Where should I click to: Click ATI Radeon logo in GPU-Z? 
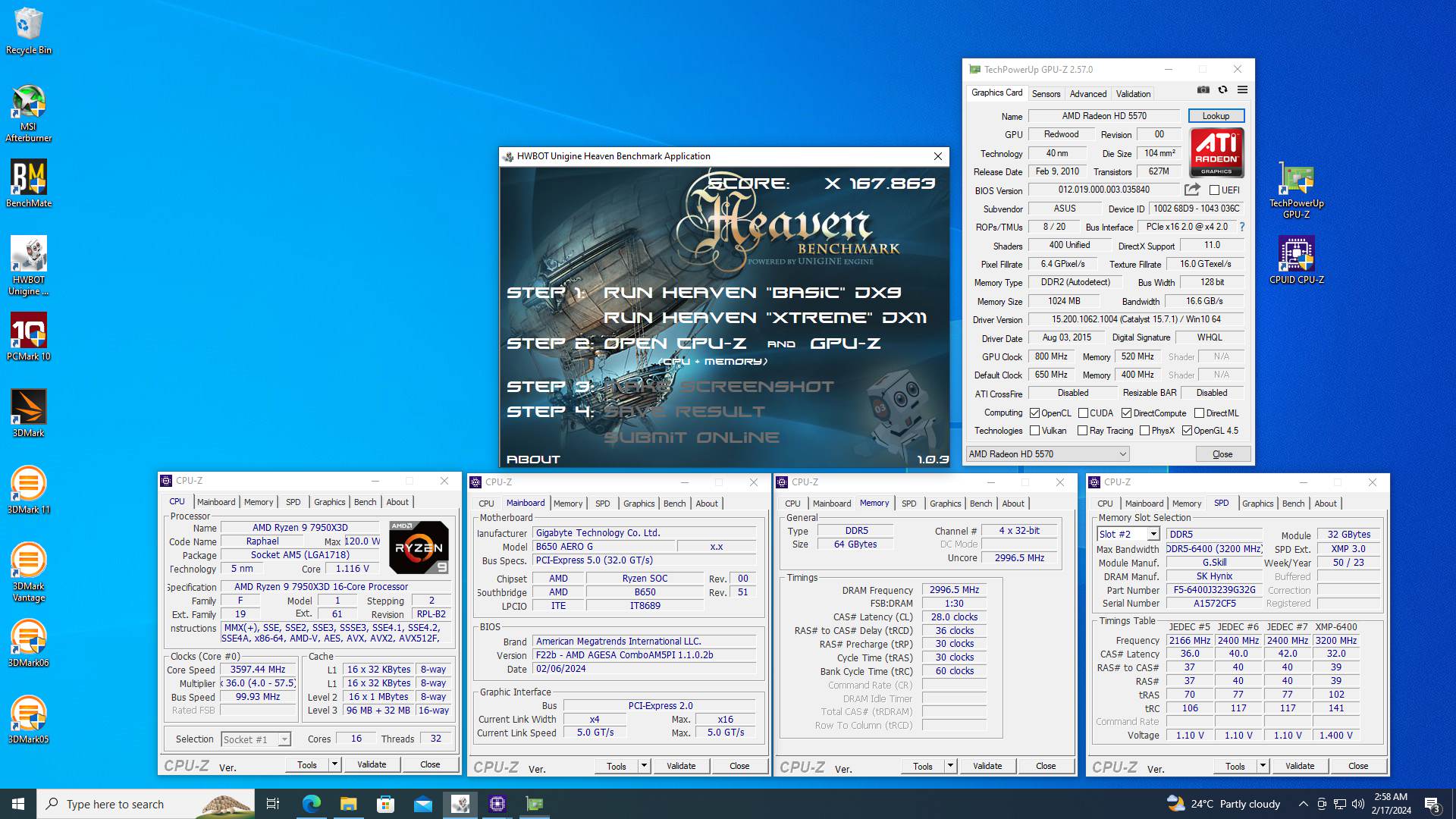1216,152
